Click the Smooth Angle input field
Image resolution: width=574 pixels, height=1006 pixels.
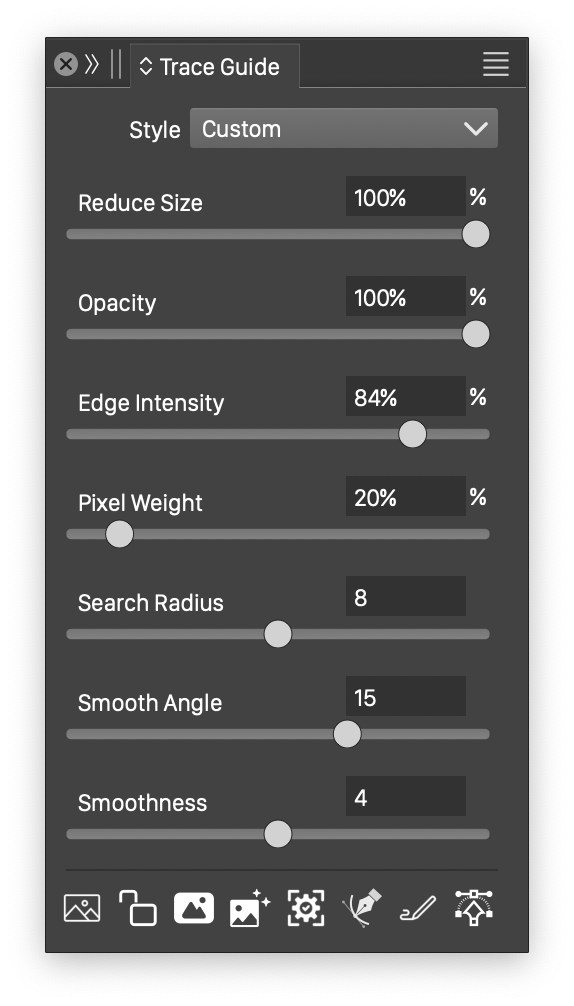click(x=406, y=697)
